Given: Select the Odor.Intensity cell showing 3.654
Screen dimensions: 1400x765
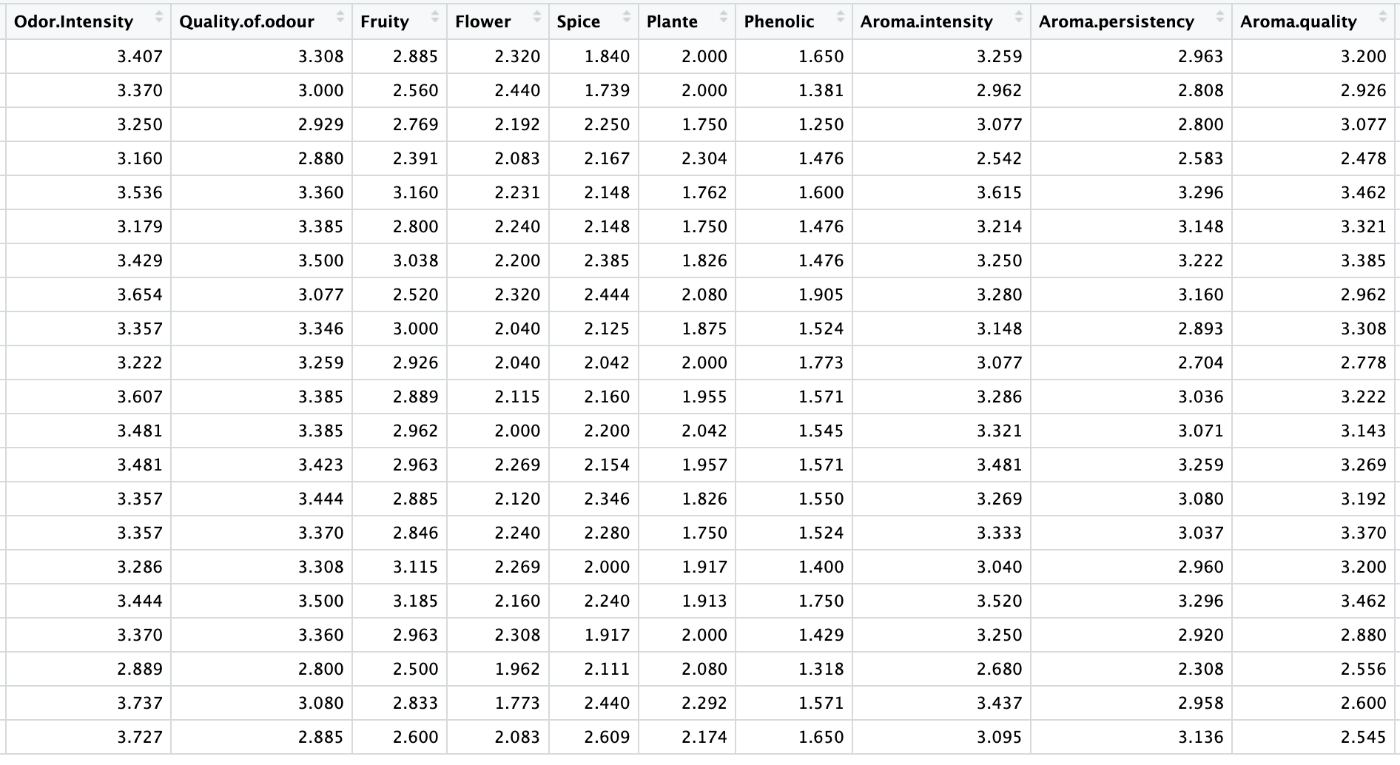Looking at the screenshot, I should pyautogui.click(x=139, y=295).
